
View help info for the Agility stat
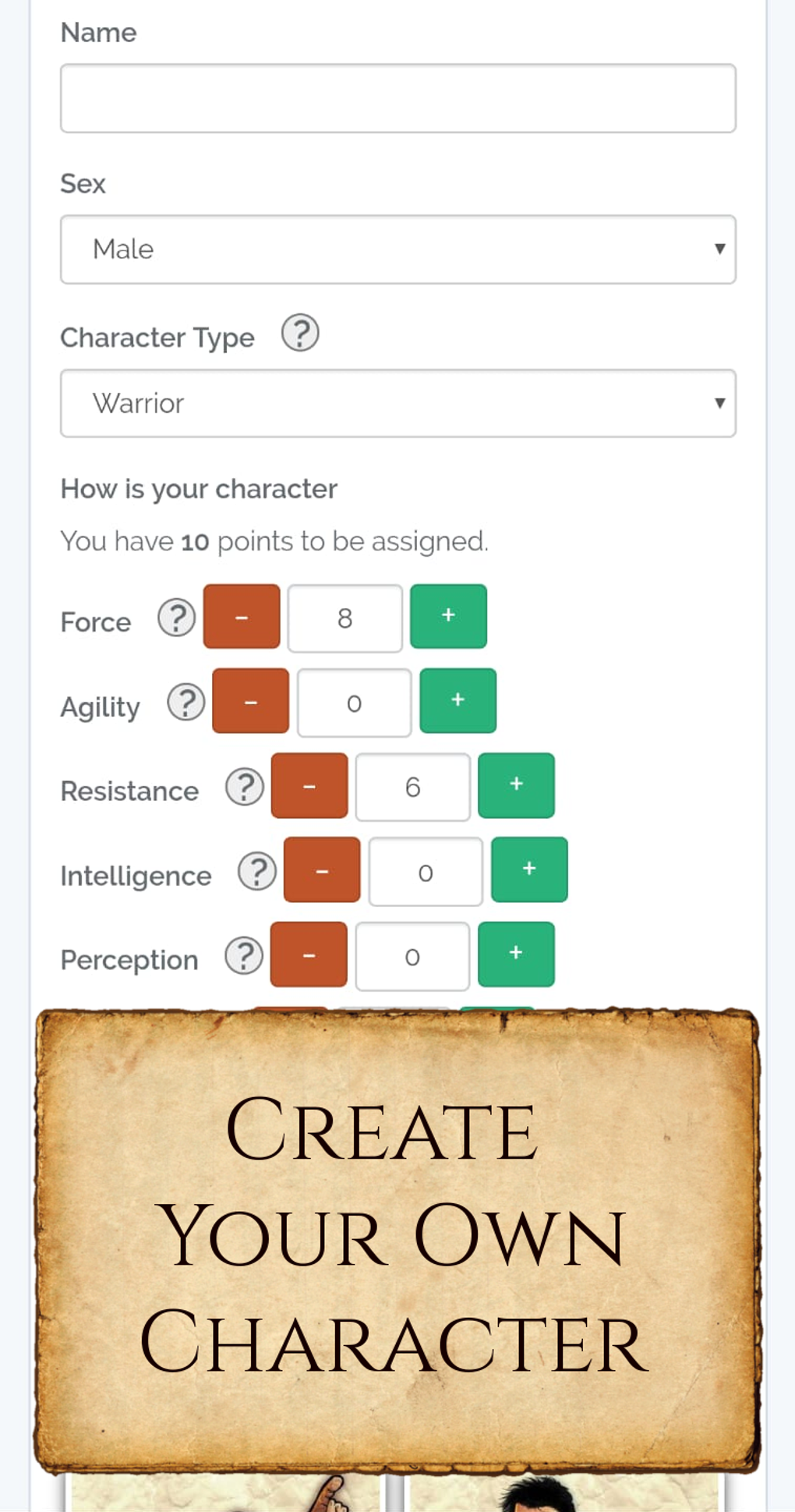[x=185, y=703]
